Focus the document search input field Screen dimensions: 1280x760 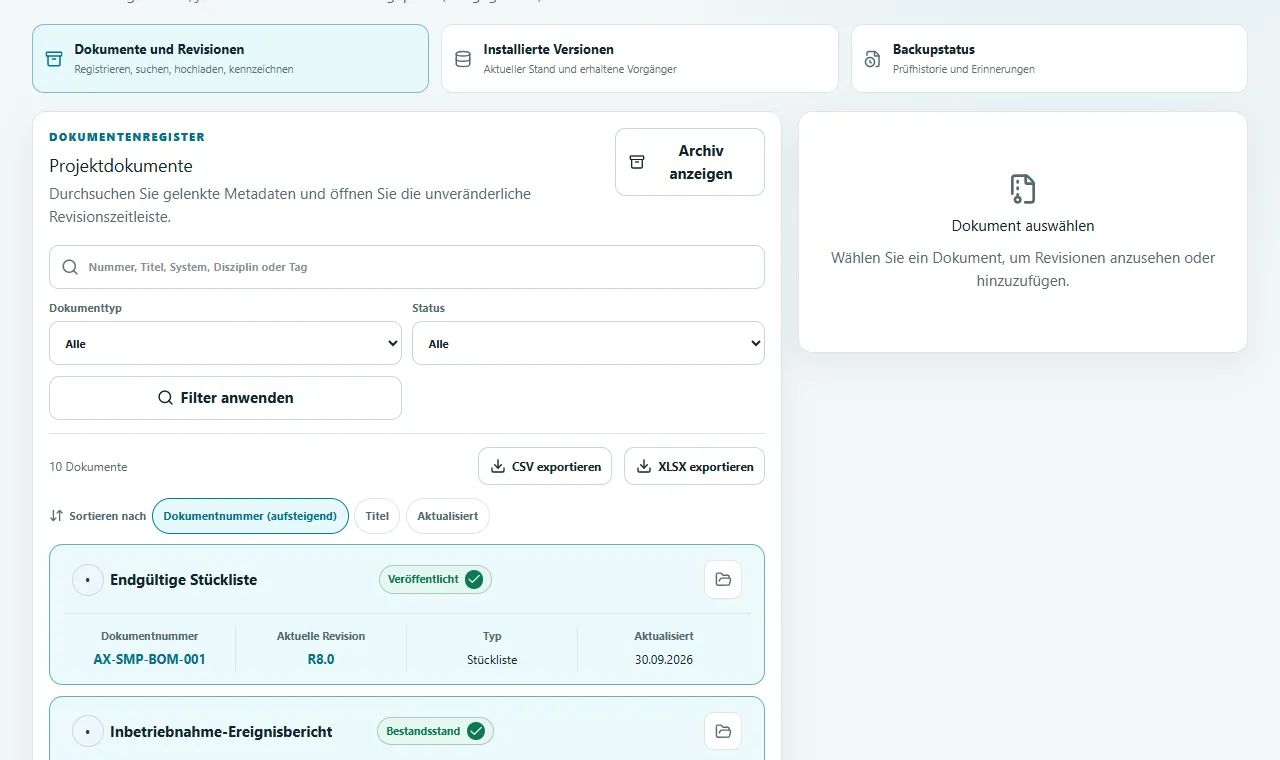pos(407,267)
